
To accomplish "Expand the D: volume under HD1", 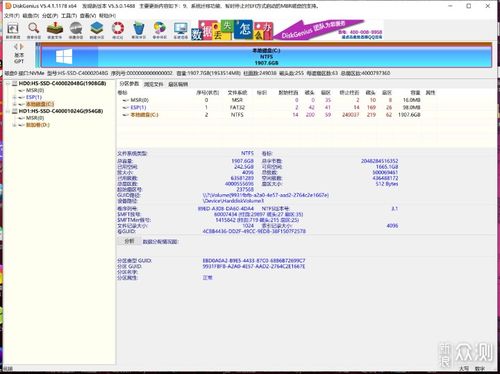I will tap(14, 125).
